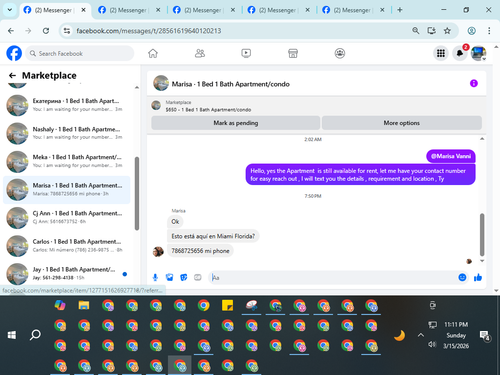Go back using the Marketplace arrow

coord(12,76)
